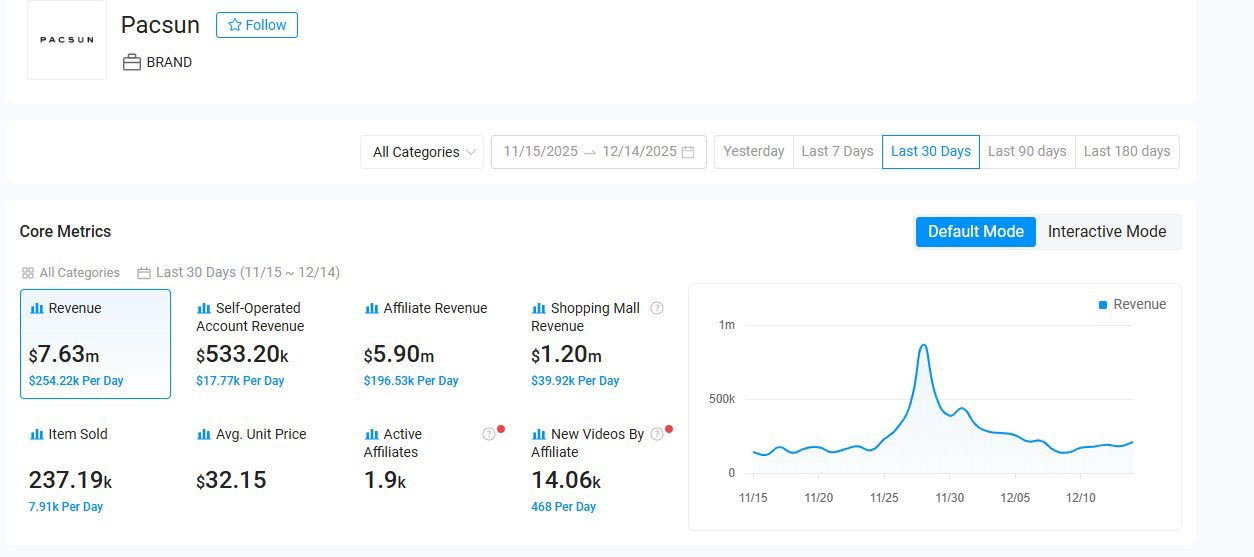Click help icon beside New Videos By Affiliate
The height and width of the screenshot is (557, 1254).
tap(656, 434)
